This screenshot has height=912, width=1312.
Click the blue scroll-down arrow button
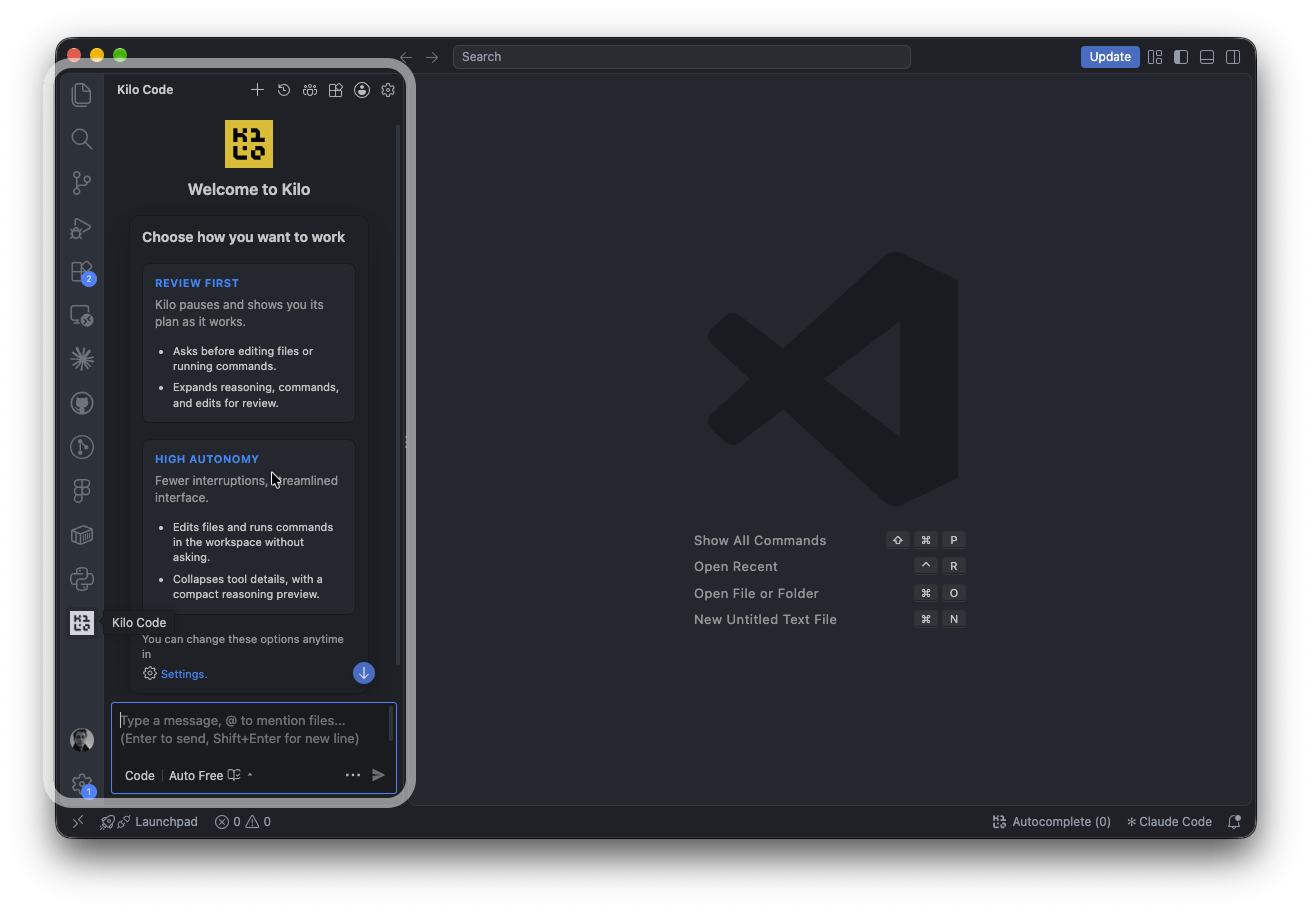pos(364,673)
